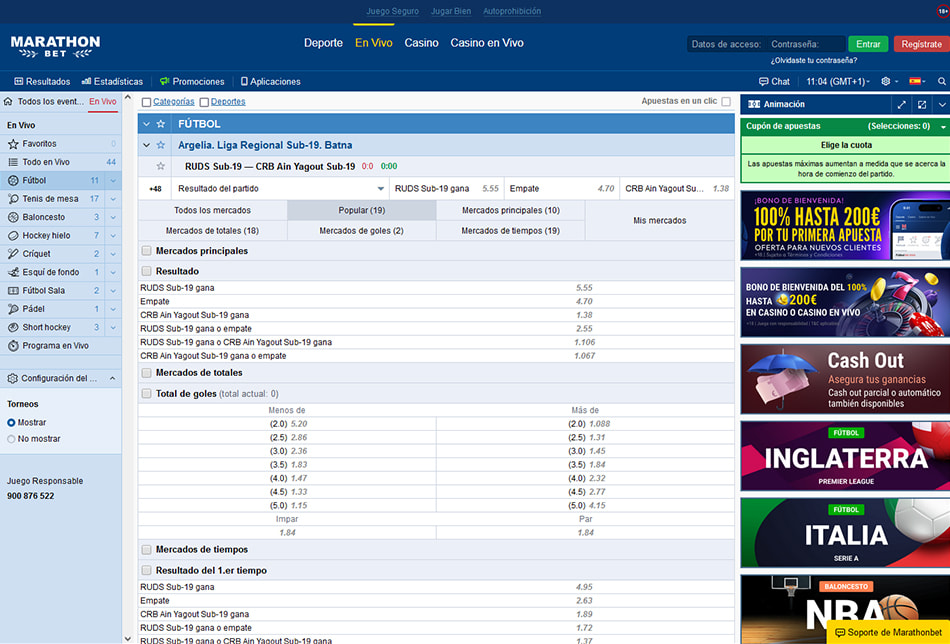Collapse the Argelia Liga Regional section
Viewport: 950px width, 644px height.
click(x=146, y=145)
